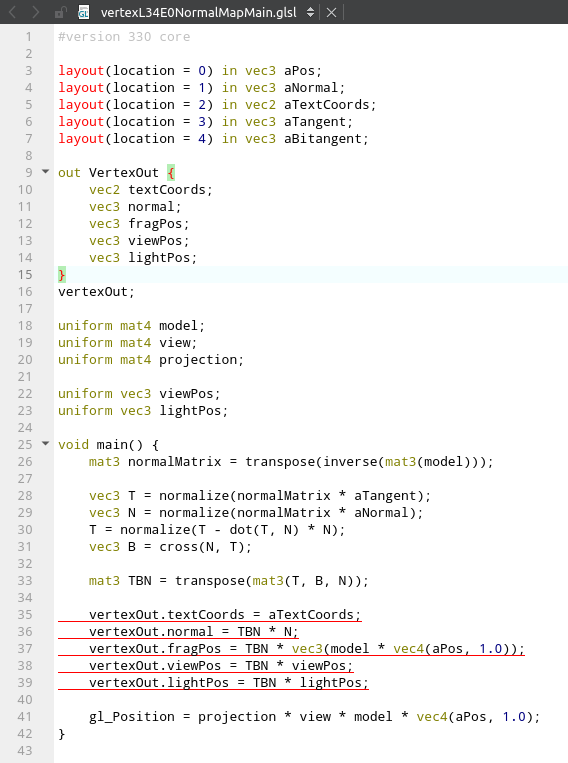Go forward to the next editor location
The width and height of the screenshot is (568, 763).
[36, 12]
